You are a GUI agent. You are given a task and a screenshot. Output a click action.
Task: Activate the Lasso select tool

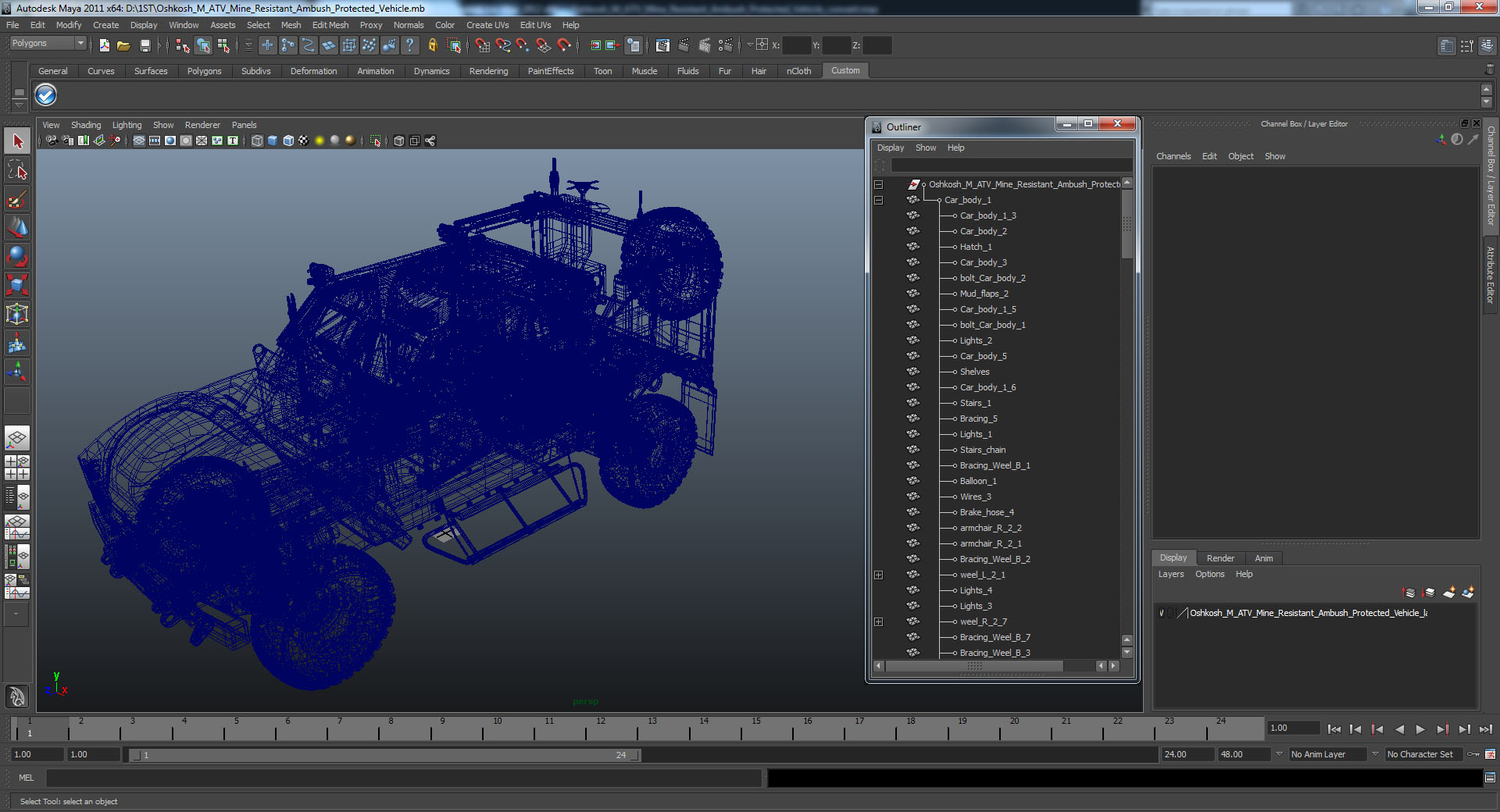point(17,170)
